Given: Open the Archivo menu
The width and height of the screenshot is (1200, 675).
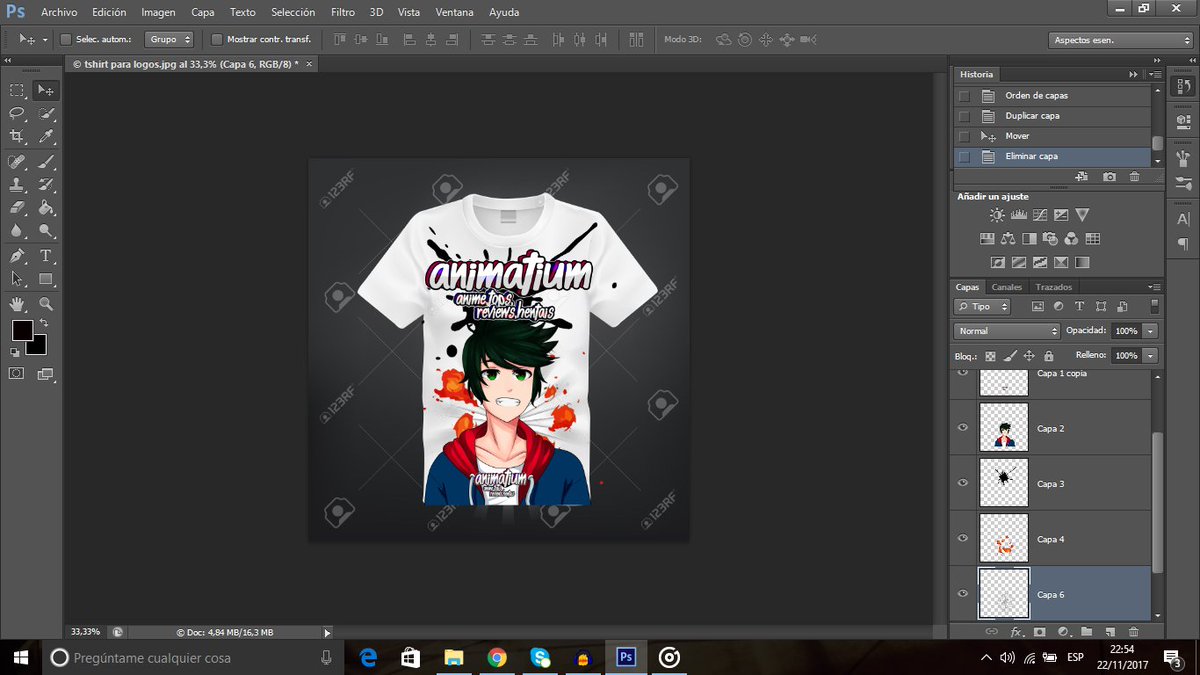Looking at the screenshot, I should coord(59,13).
